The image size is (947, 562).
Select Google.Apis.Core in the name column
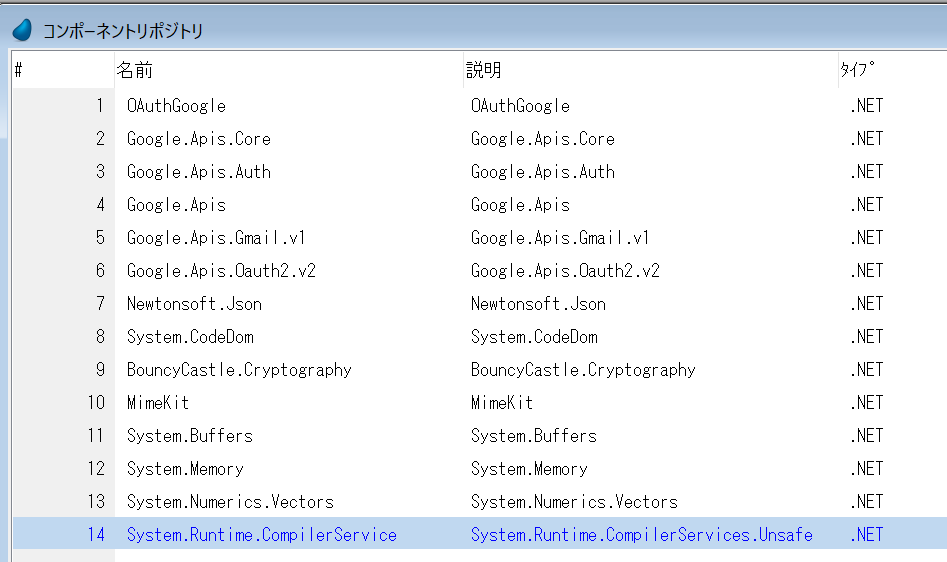[x=198, y=139]
